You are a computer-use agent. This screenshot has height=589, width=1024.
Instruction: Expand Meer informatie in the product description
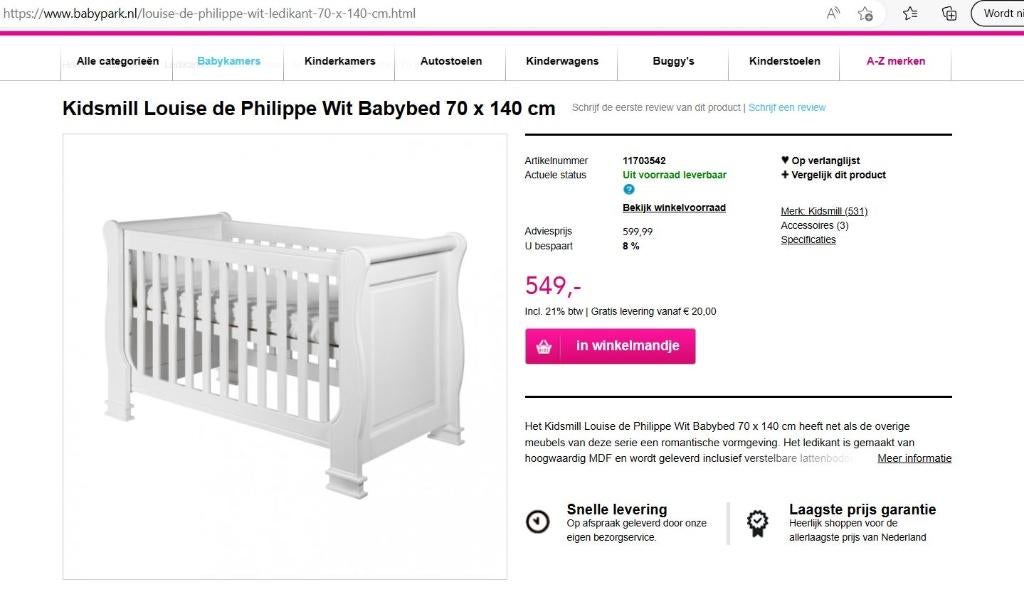pyautogui.click(x=915, y=457)
